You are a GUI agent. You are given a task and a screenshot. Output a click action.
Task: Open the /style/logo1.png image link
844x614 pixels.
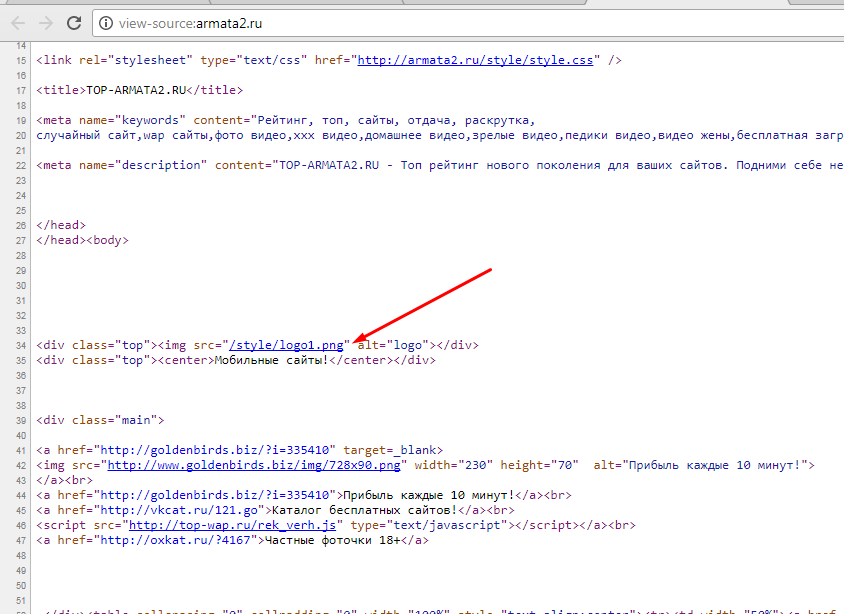tap(287, 345)
